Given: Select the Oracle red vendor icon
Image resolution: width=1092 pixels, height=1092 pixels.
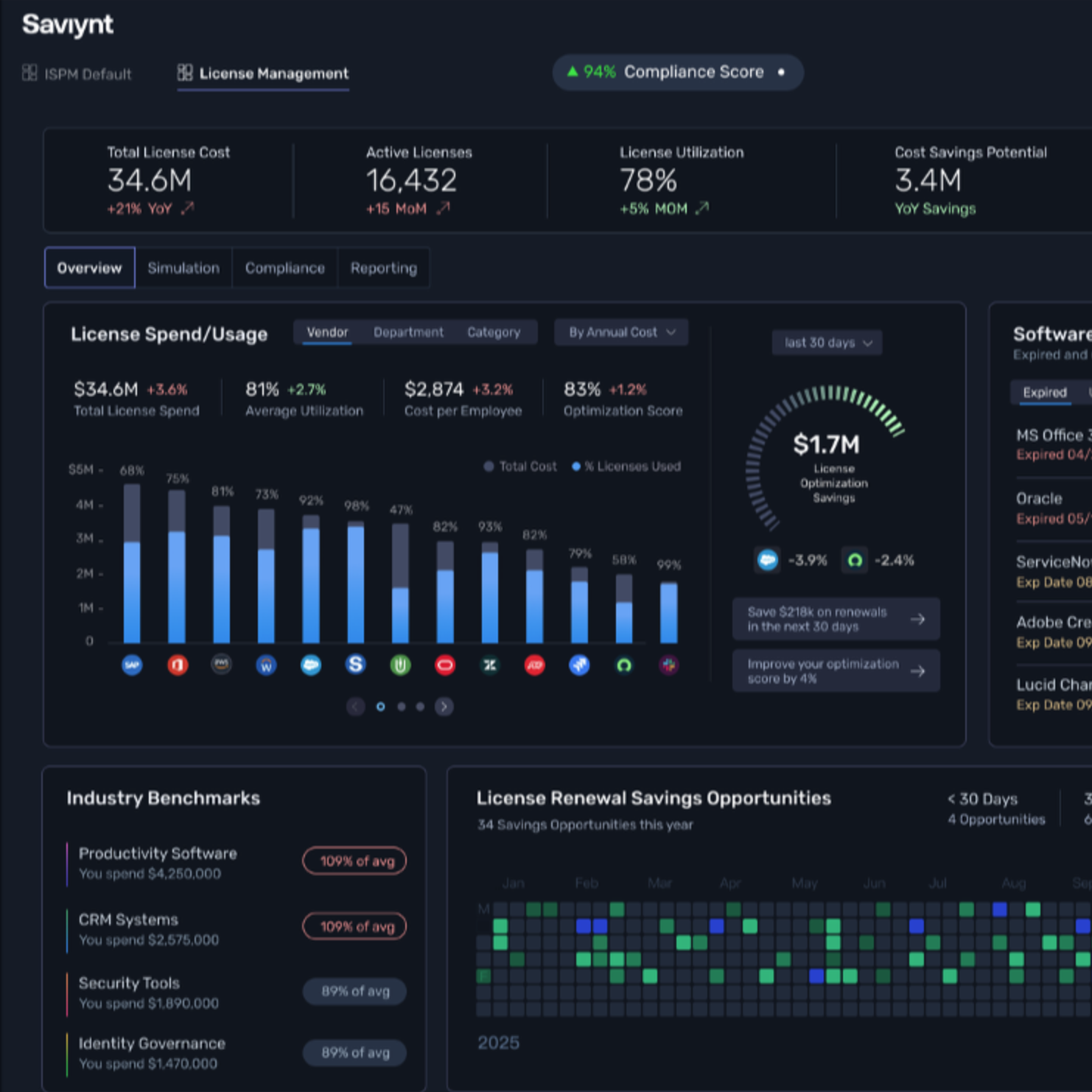Looking at the screenshot, I should pos(445,665).
